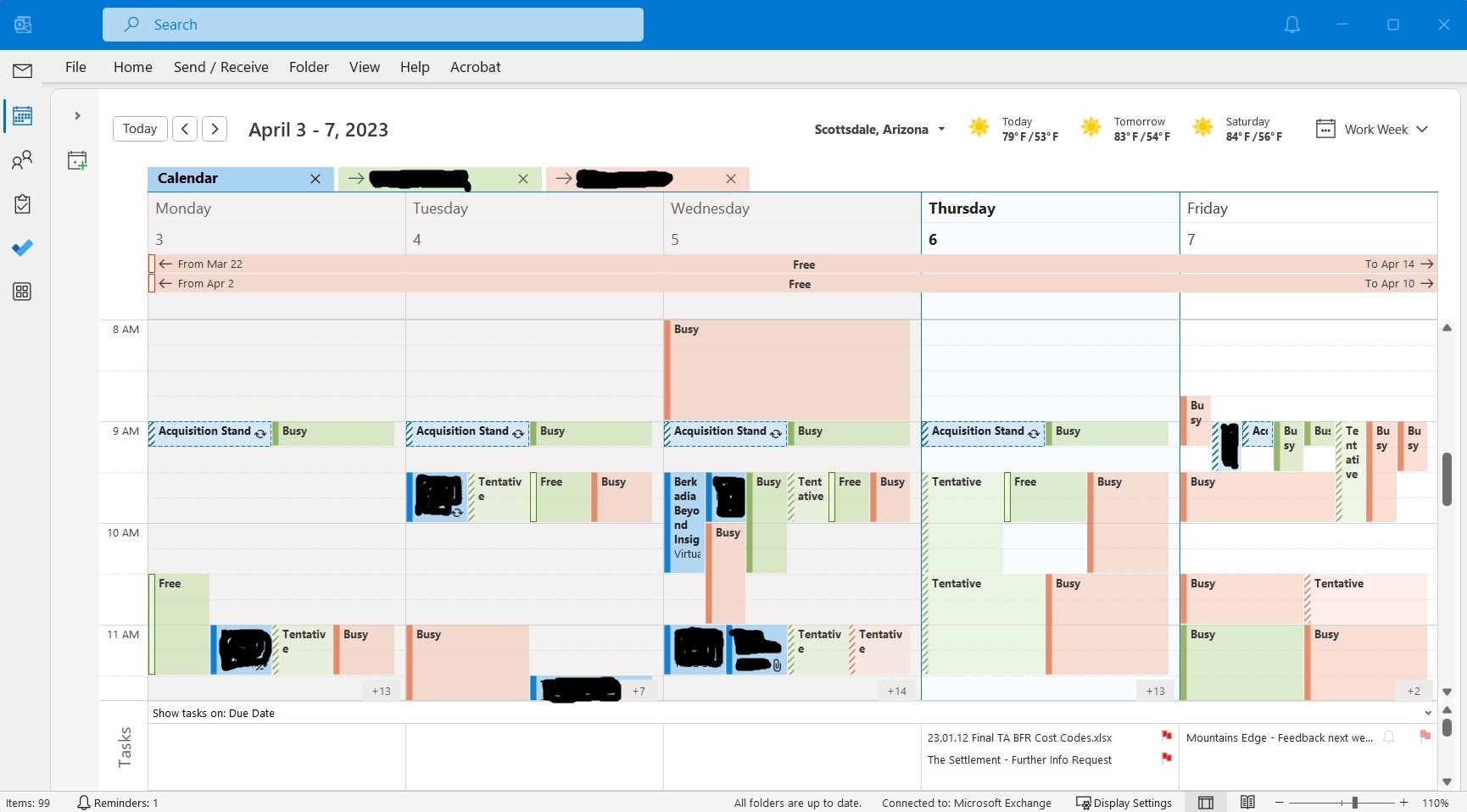Go to next week arrow
The width and height of the screenshot is (1467, 812).
[x=215, y=129]
